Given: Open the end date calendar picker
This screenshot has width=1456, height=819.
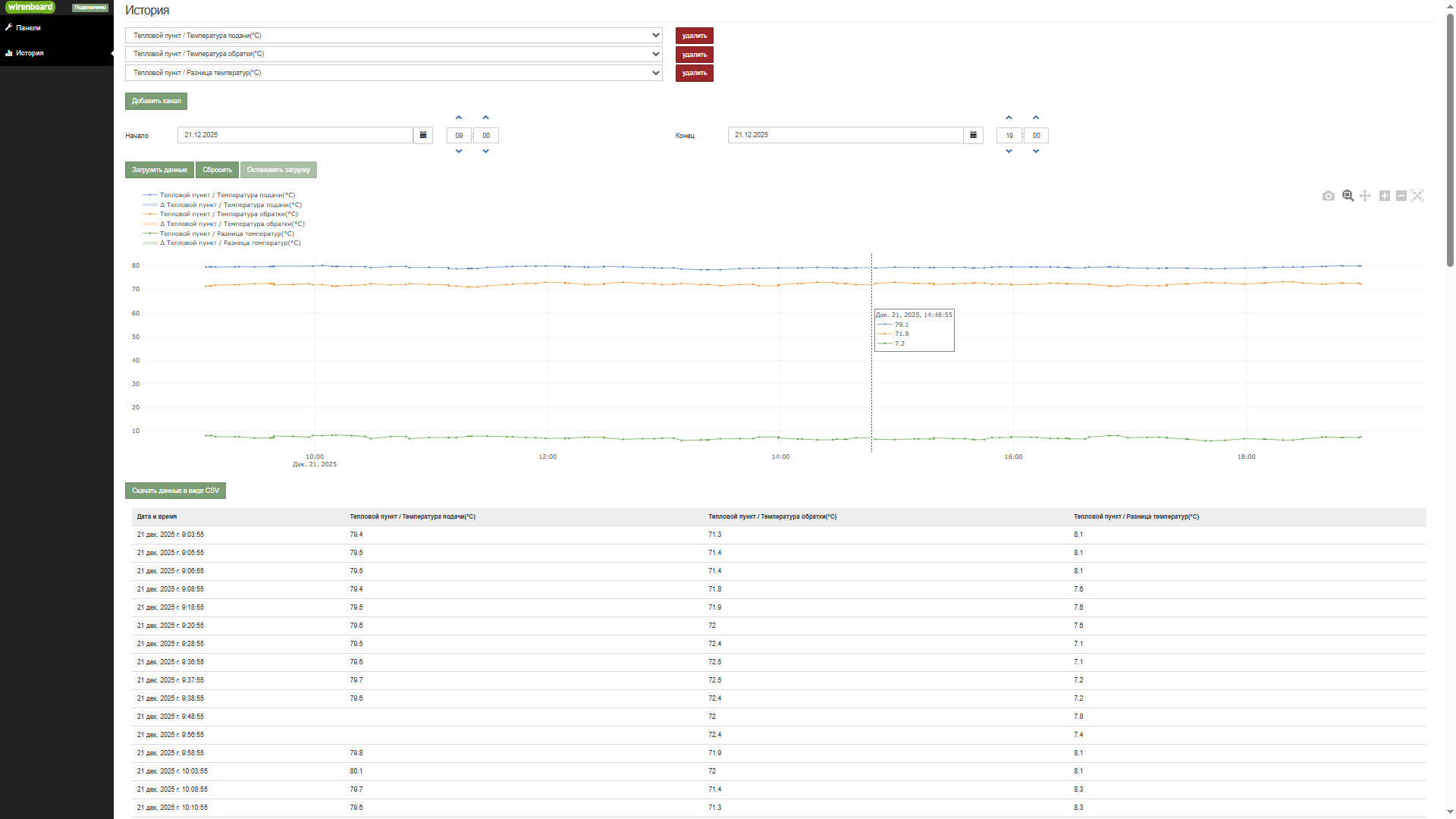Looking at the screenshot, I should click(973, 135).
